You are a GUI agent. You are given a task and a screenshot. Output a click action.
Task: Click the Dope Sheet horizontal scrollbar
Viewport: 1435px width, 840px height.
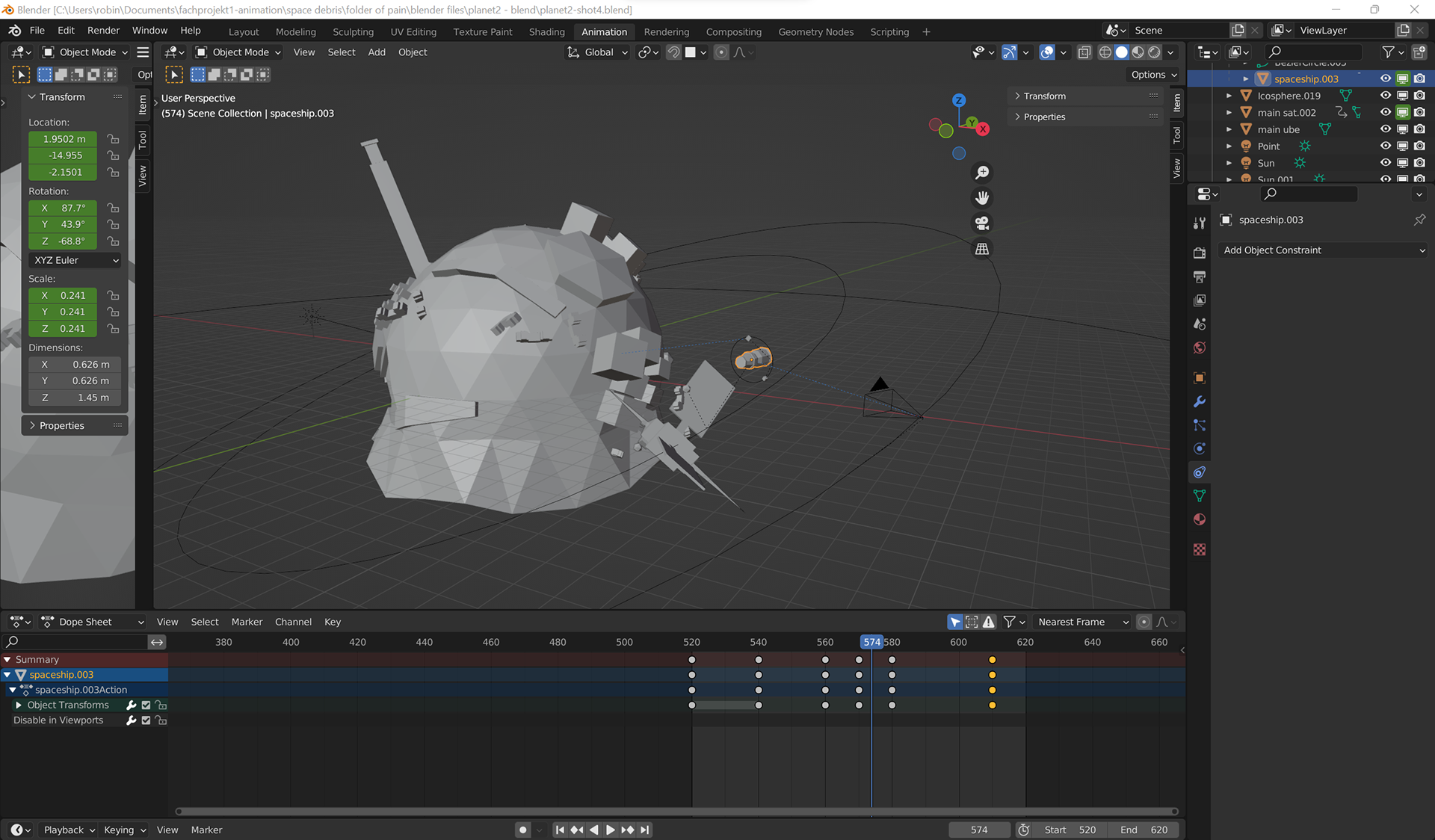tap(676, 811)
